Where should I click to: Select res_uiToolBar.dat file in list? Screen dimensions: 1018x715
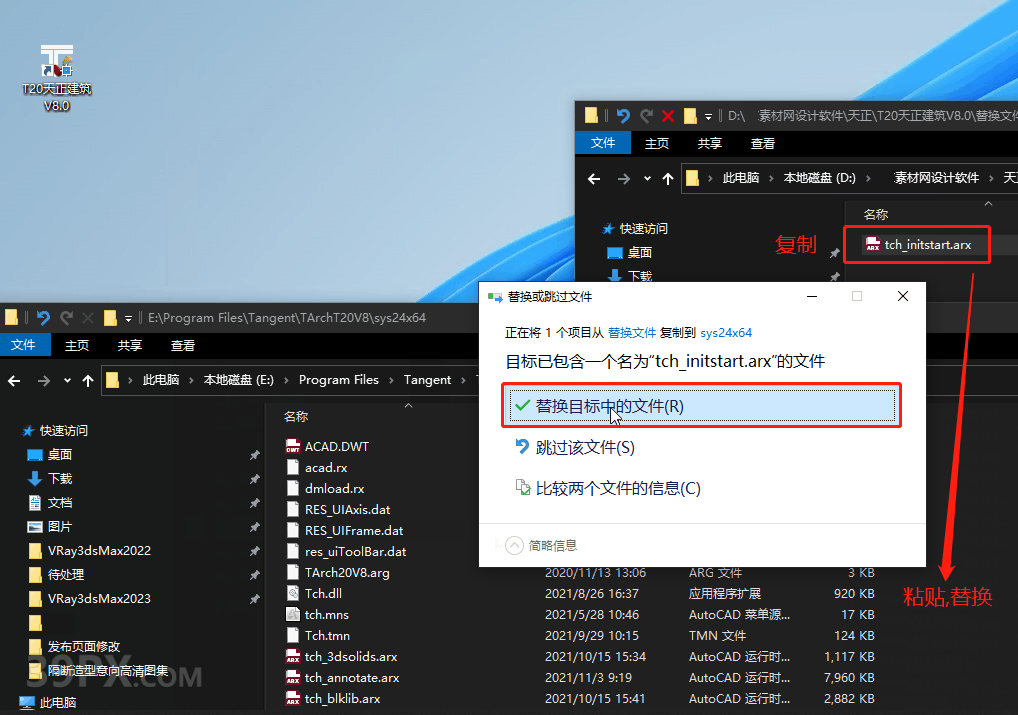[346, 551]
